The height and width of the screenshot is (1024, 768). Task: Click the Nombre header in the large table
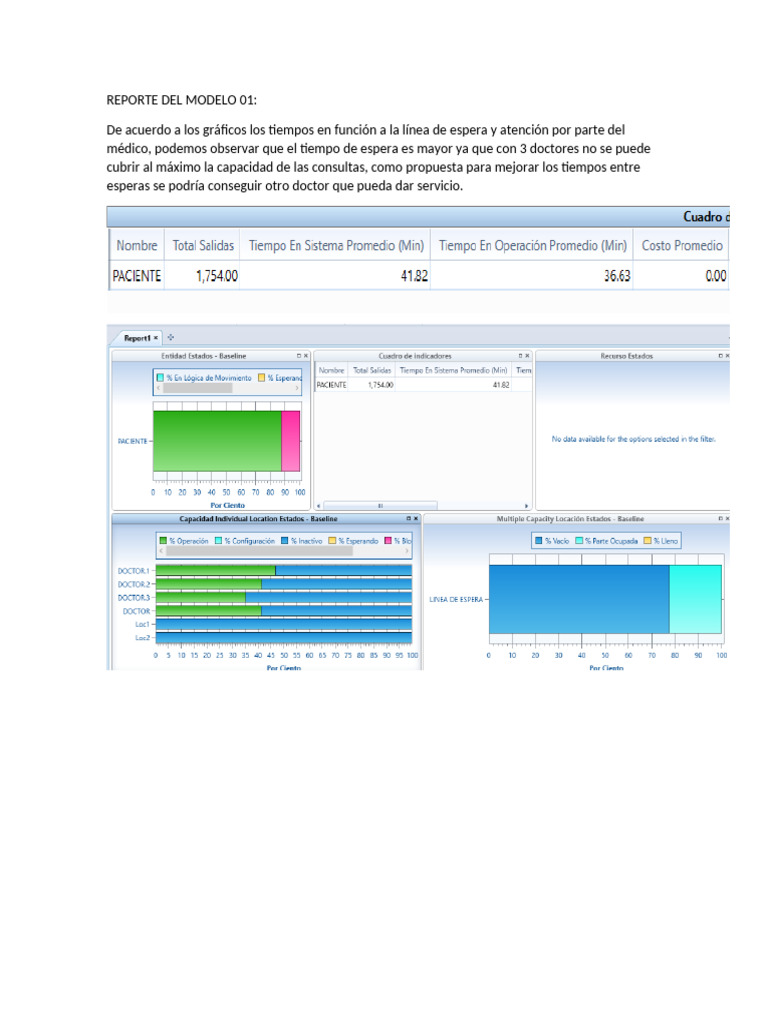[x=136, y=246]
